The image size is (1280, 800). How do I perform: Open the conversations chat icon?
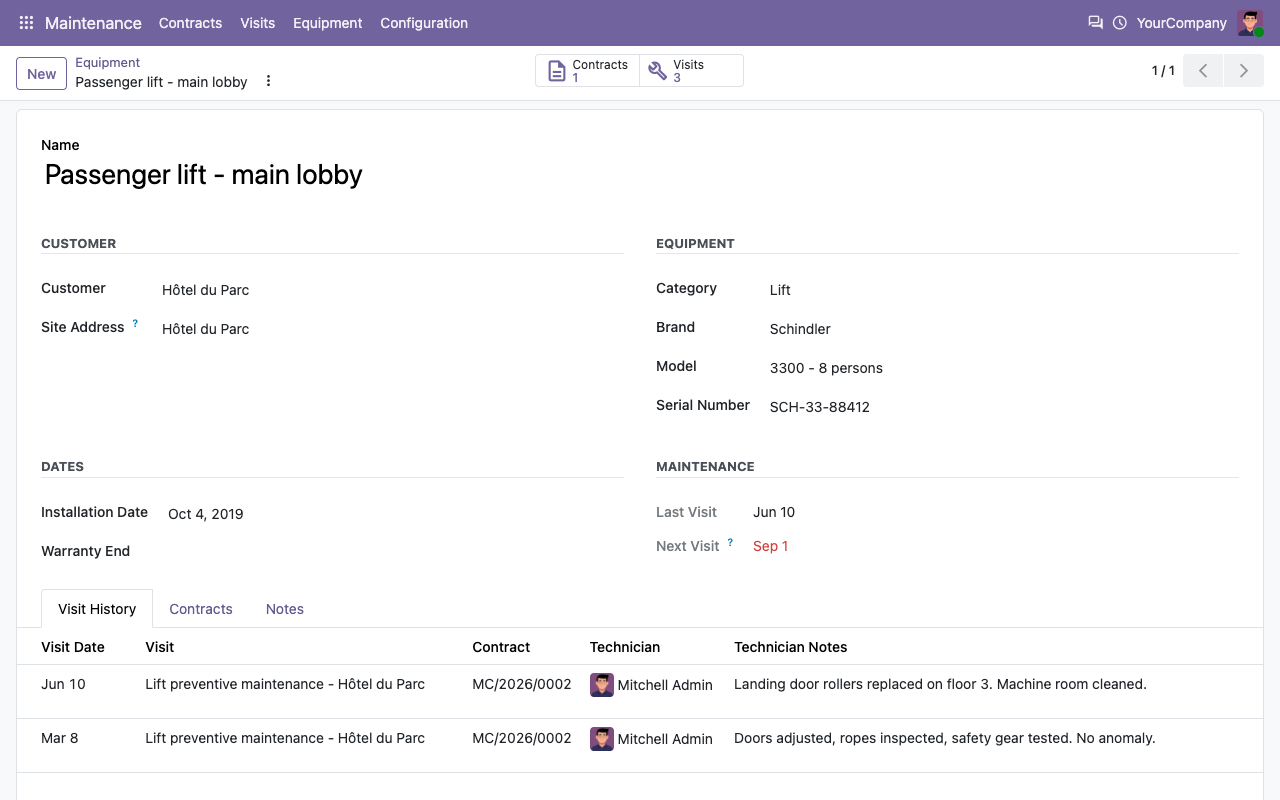(x=1095, y=23)
